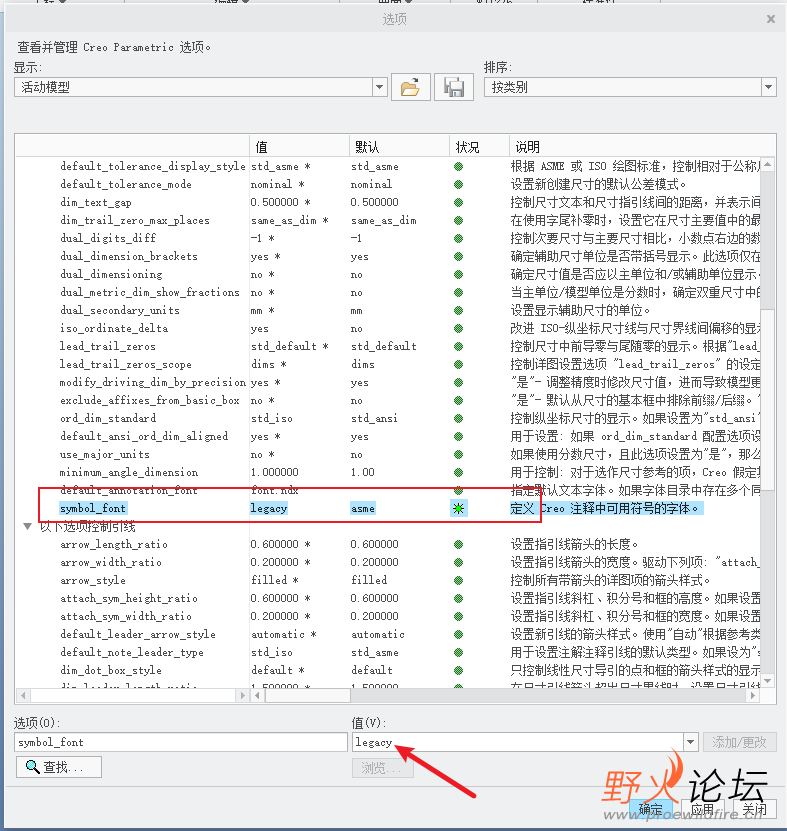
Task: Click the 应用 apply button
Action: pos(703,809)
